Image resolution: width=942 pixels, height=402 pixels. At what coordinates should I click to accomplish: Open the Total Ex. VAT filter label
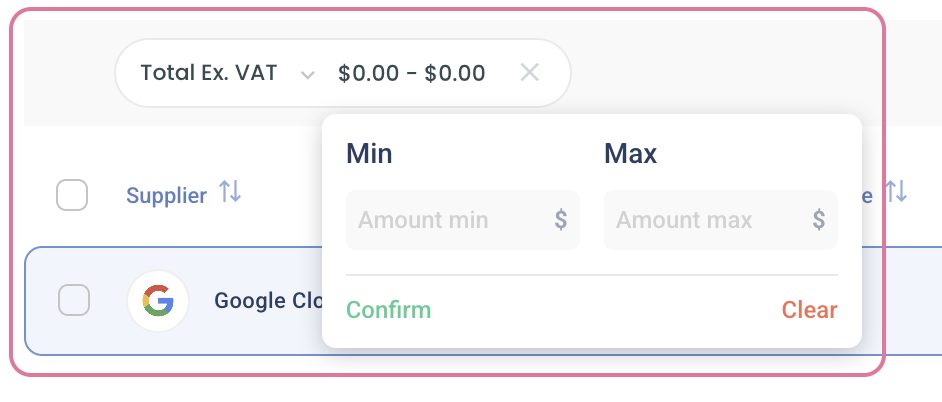tap(208, 73)
